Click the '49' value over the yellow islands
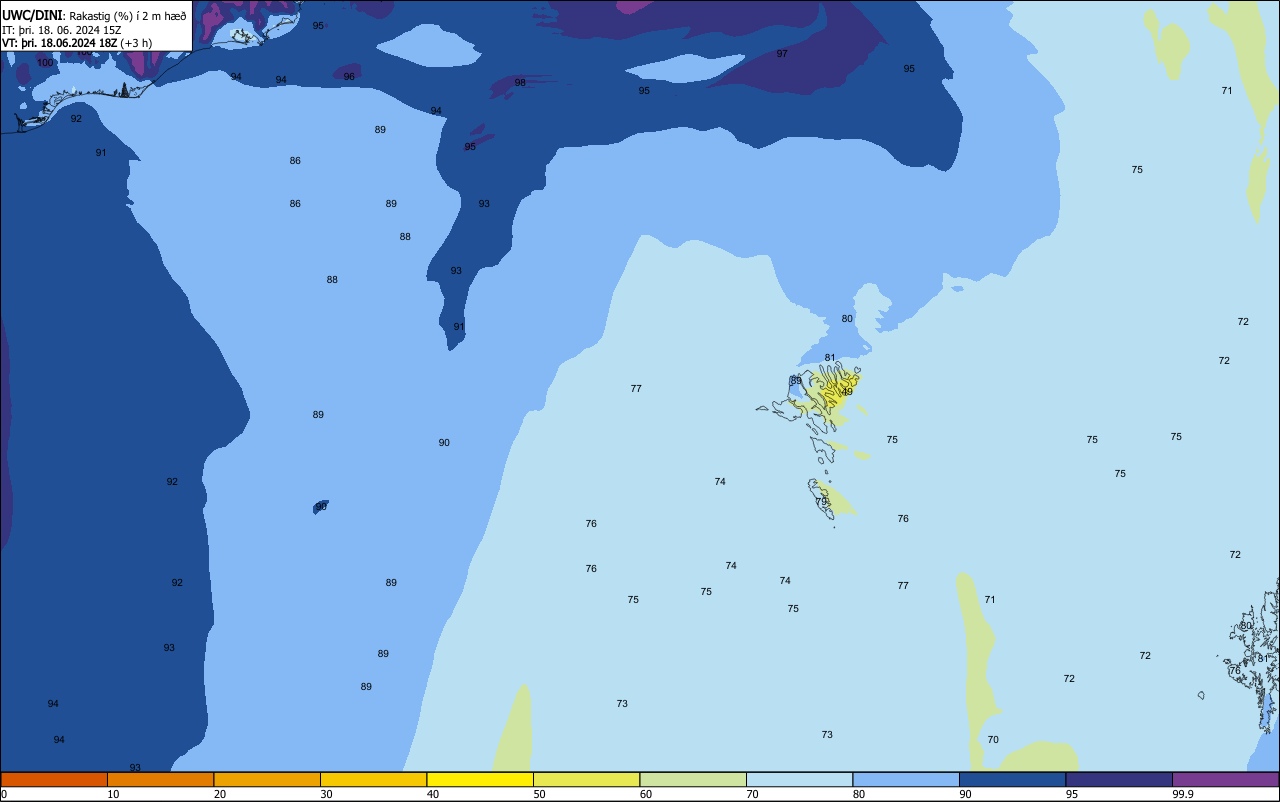Viewport: 1280px width, 802px height. coord(847,392)
